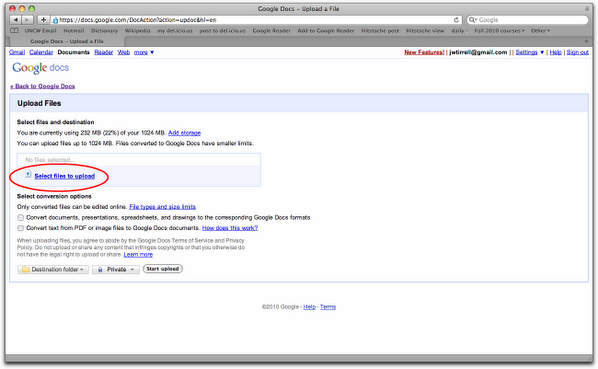Enable Convert text from PDF or image files
The height and width of the screenshot is (369, 598).
point(20,228)
